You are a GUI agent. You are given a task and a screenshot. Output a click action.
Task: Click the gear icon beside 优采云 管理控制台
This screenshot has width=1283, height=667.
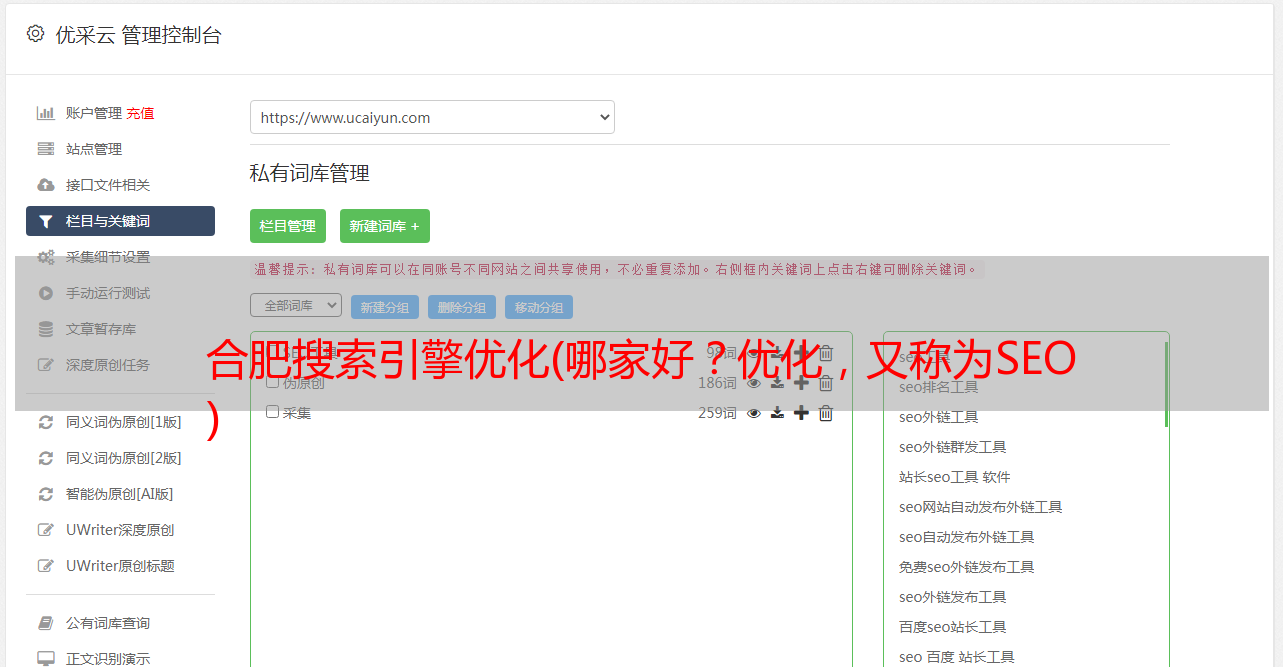[36, 34]
